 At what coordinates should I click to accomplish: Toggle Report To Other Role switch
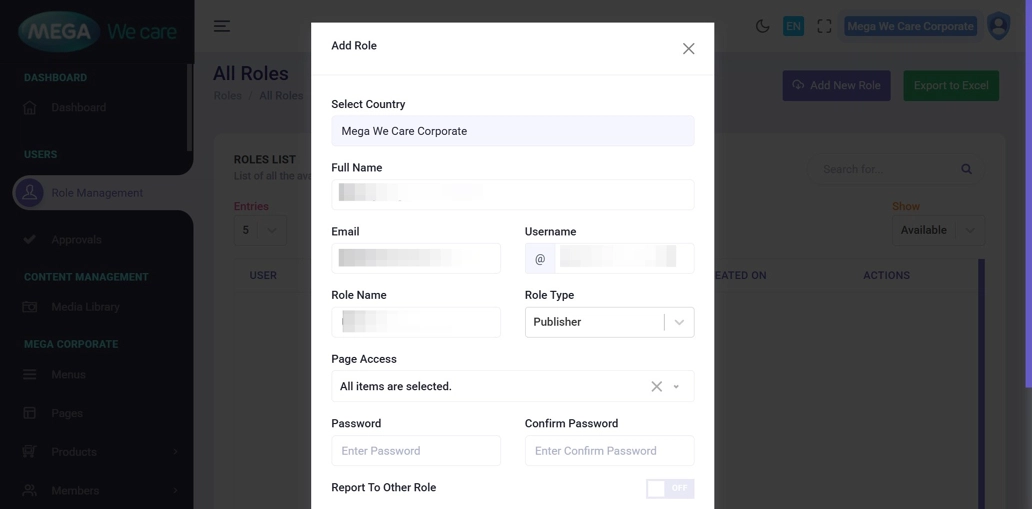[x=669, y=488]
